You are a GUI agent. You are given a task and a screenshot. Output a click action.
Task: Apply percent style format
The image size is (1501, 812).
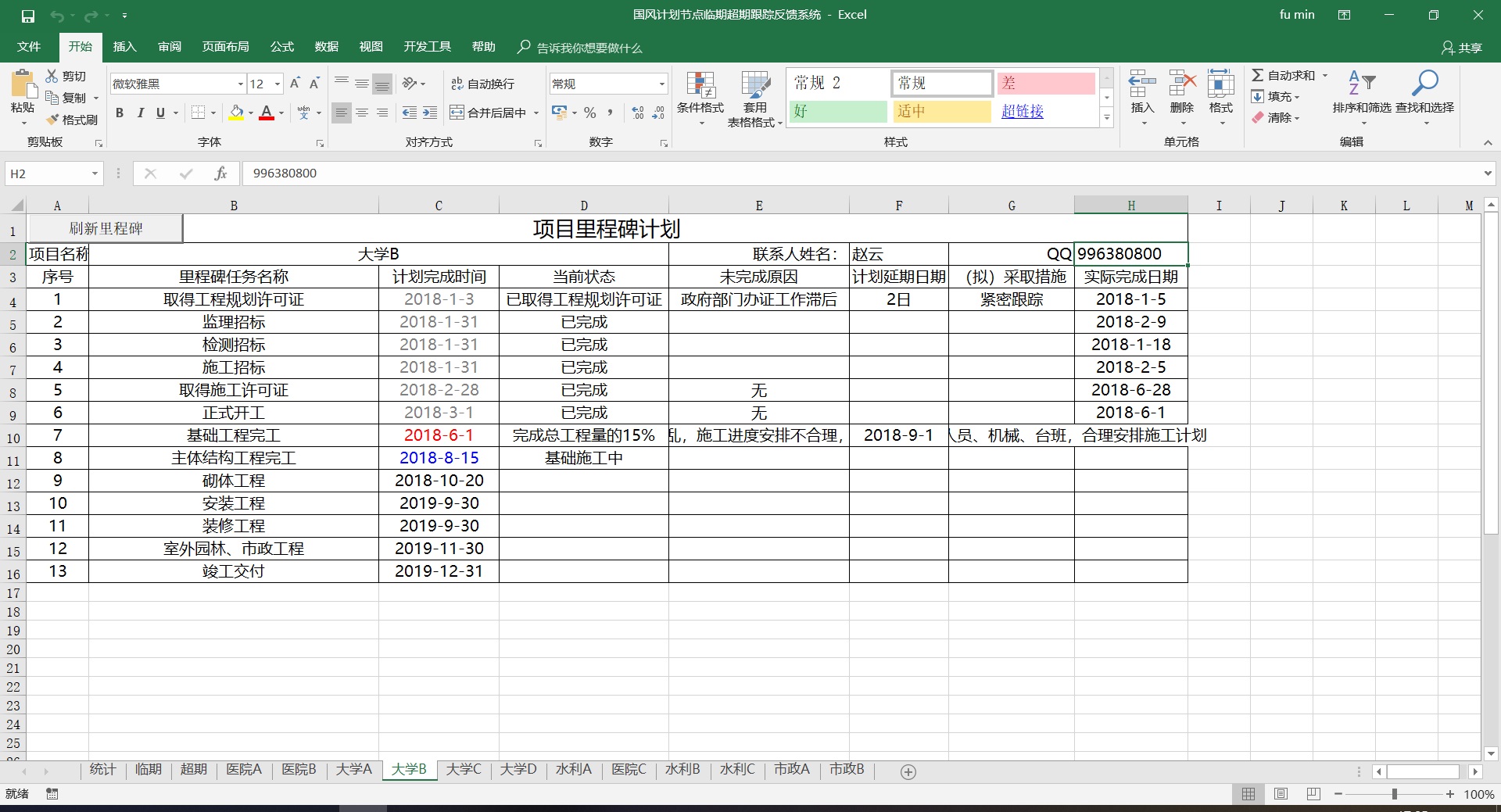(x=590, y=113)
